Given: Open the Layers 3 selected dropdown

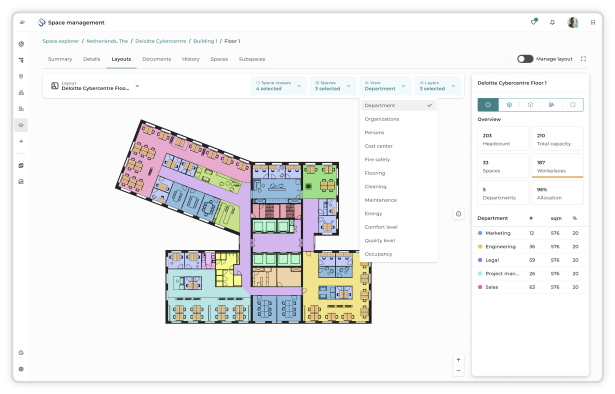Looking at the screenshot, I should (437, 86).
